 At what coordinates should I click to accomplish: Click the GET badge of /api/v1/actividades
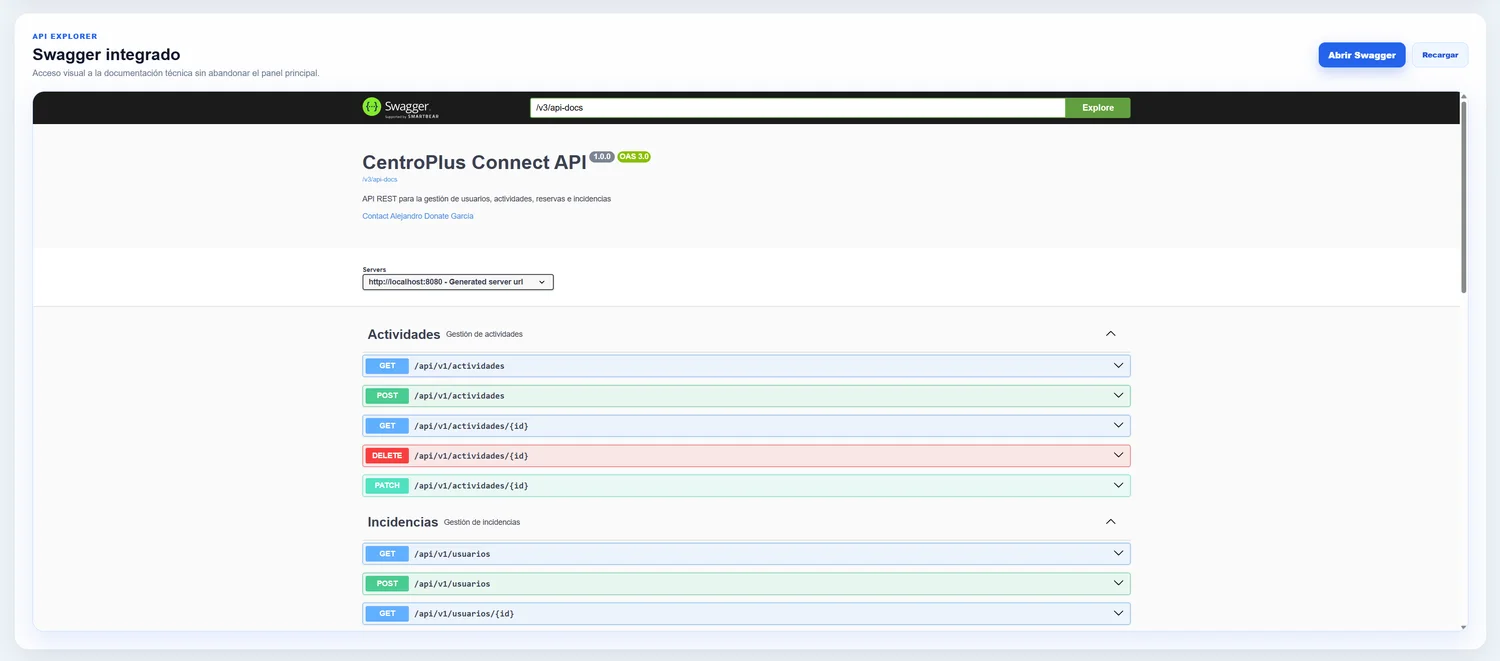coord(387,366)
